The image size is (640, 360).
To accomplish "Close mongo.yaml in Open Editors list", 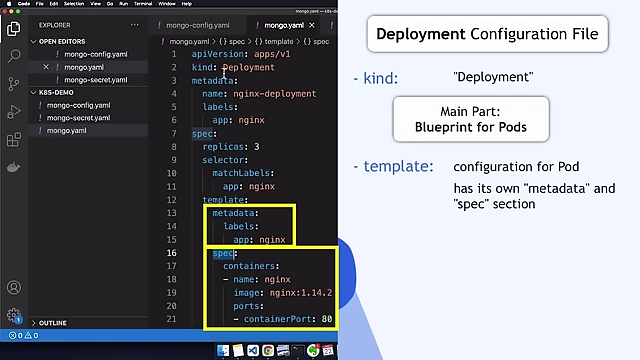I will tap(46, 67).
